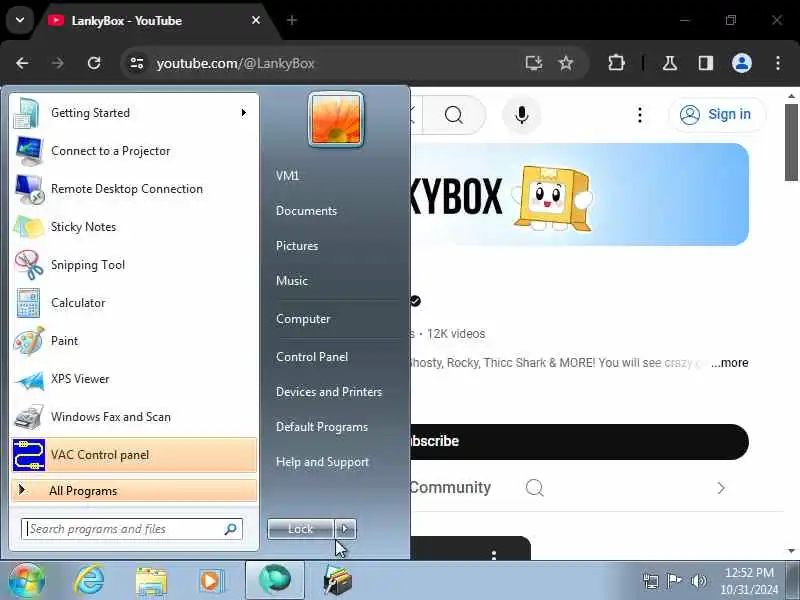This screenshot has height=600, width=800.
Task: Search within the channel magnifier icon
Action: [x=534, y=488]
